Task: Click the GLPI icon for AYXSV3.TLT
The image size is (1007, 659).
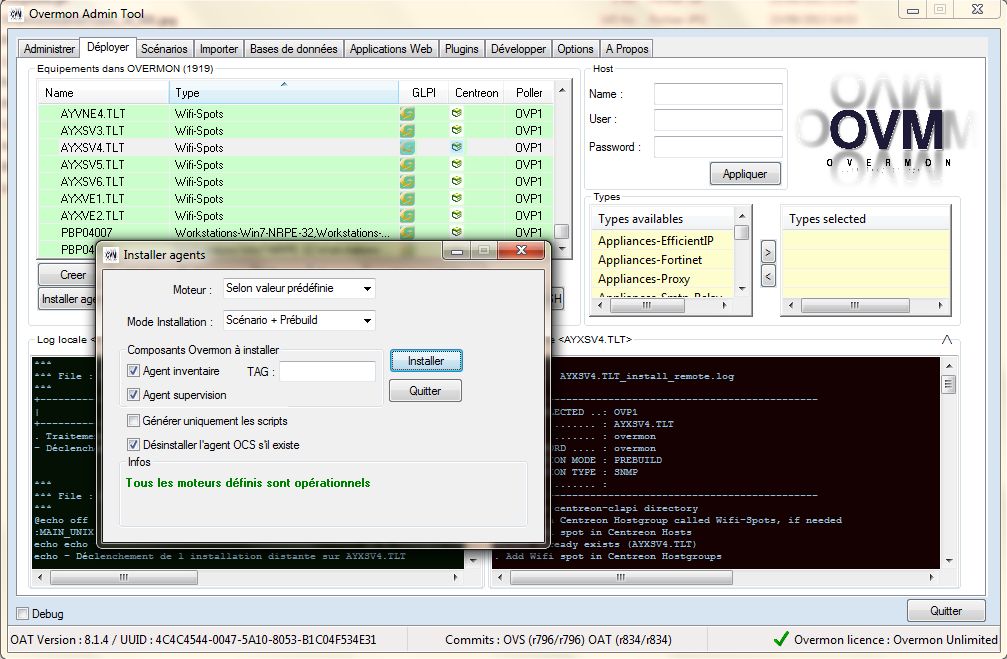Action: pos(407,130)
